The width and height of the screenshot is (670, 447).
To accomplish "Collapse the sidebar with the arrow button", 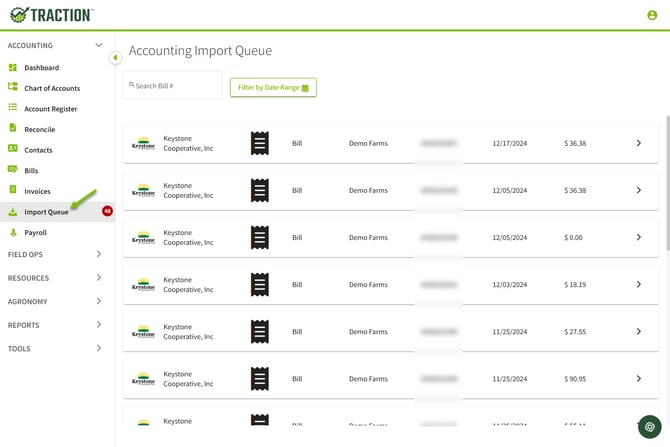I will [x=115, y=58].
